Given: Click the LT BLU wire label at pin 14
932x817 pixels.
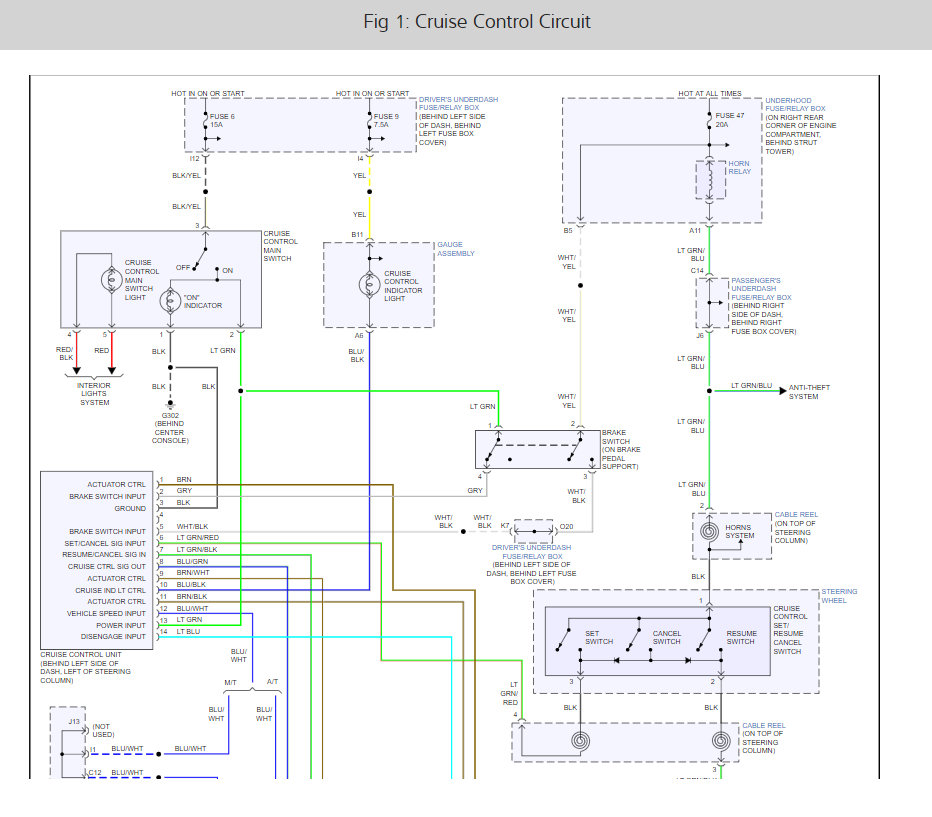Looking at the screenshot, I should coord(188,632).
